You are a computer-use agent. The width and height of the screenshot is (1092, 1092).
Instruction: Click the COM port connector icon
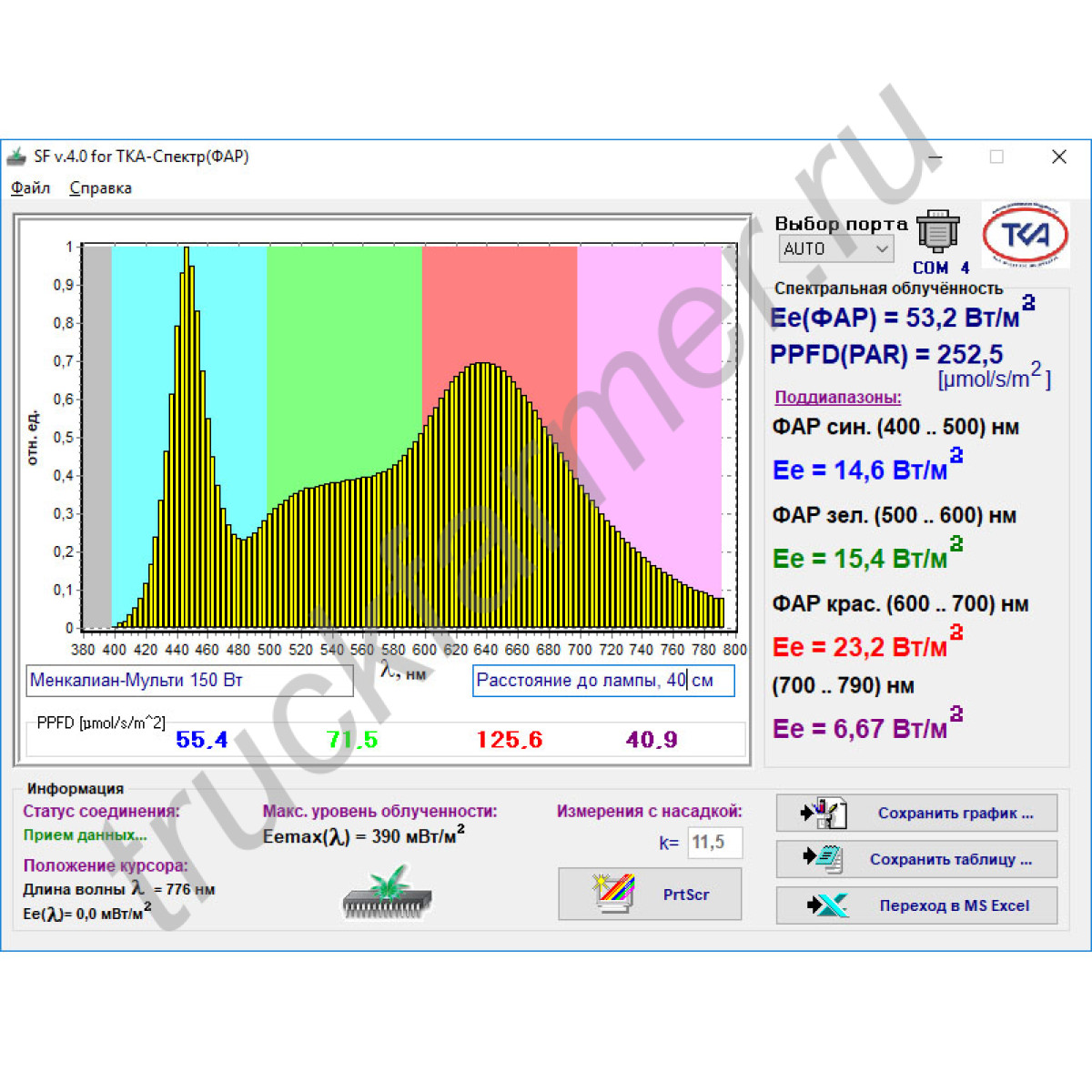937,232
